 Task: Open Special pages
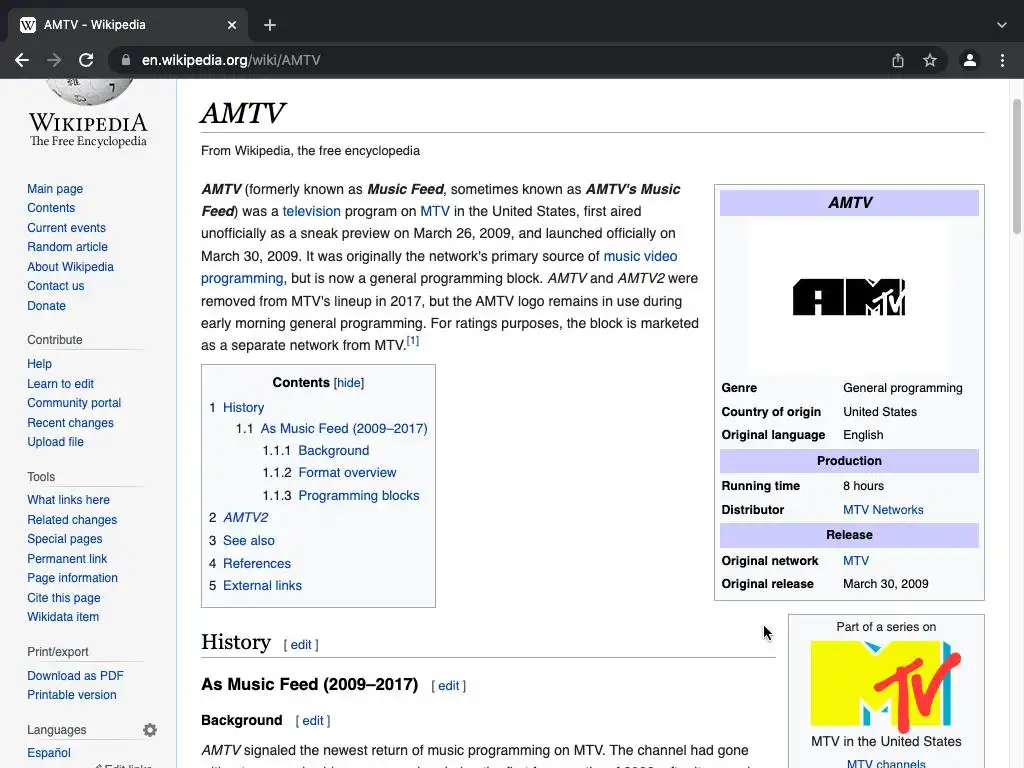65,539
